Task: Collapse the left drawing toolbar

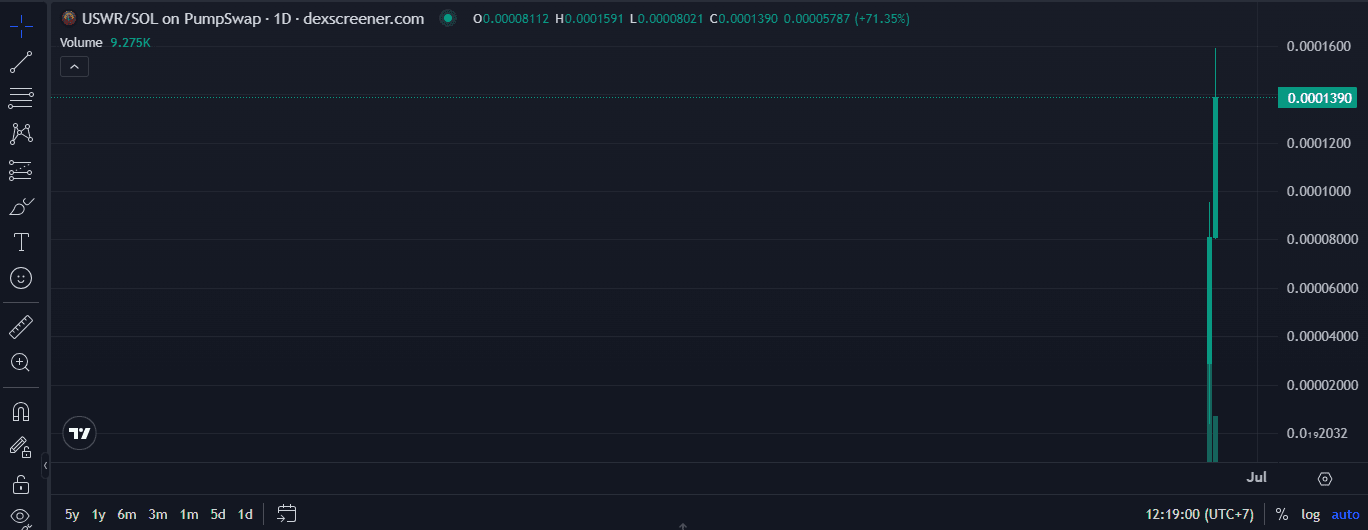Action: click(x=45, y=465)
